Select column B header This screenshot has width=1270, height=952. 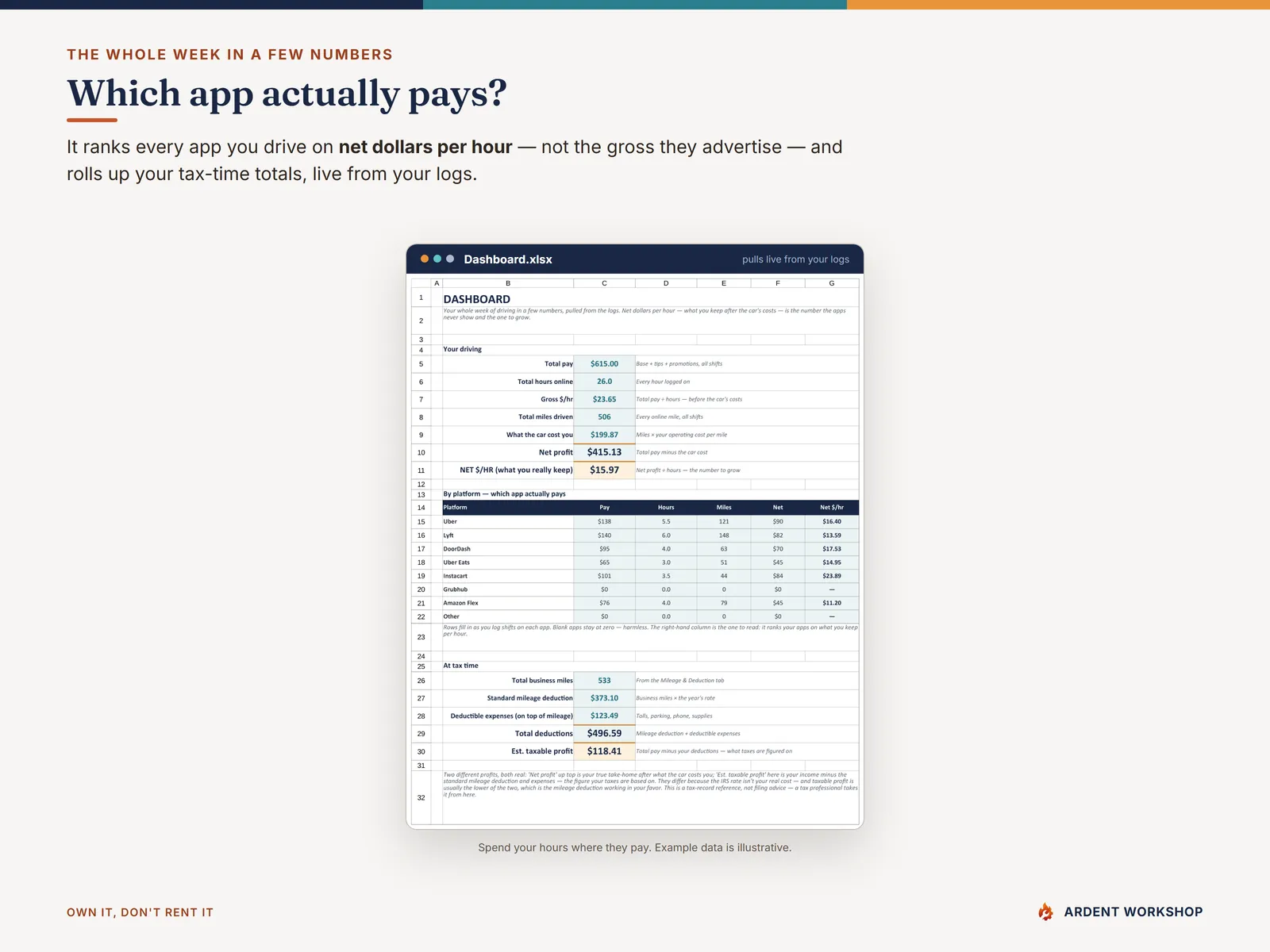(508, 283)
